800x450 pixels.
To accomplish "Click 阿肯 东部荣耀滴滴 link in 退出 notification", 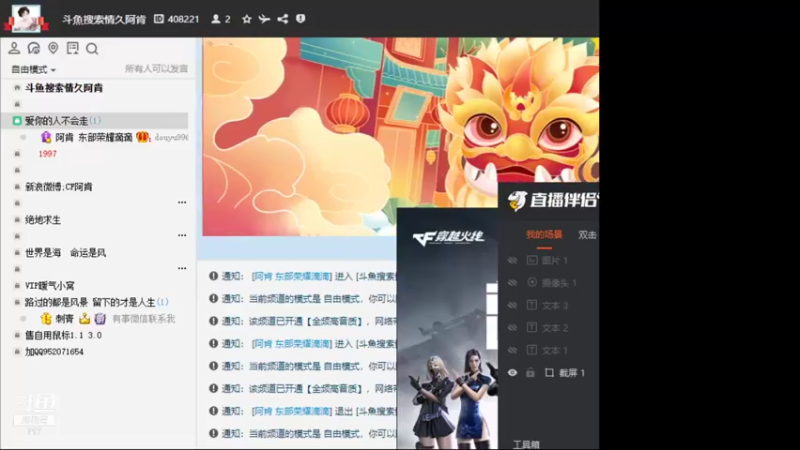I will click(x=292, y=411).
